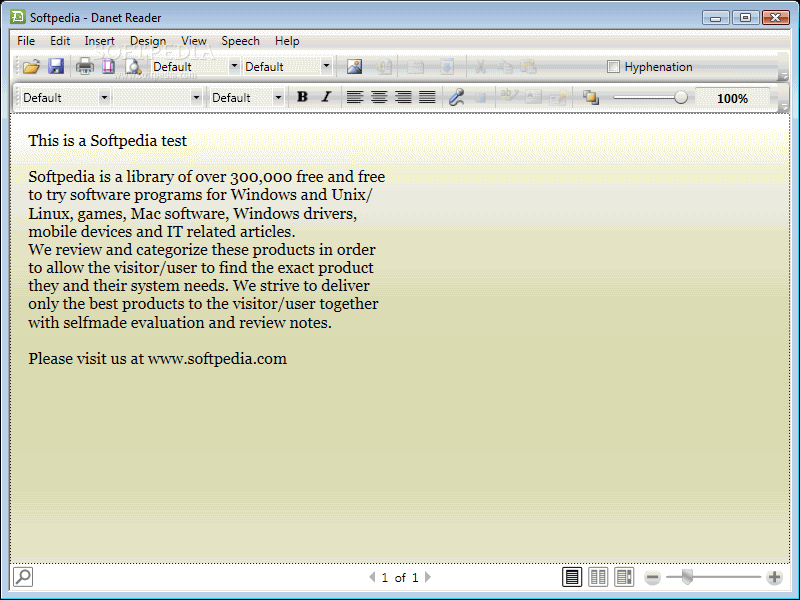Click the line 'Please visit us at www.softpedia.com'

click(x=158, y=359)
